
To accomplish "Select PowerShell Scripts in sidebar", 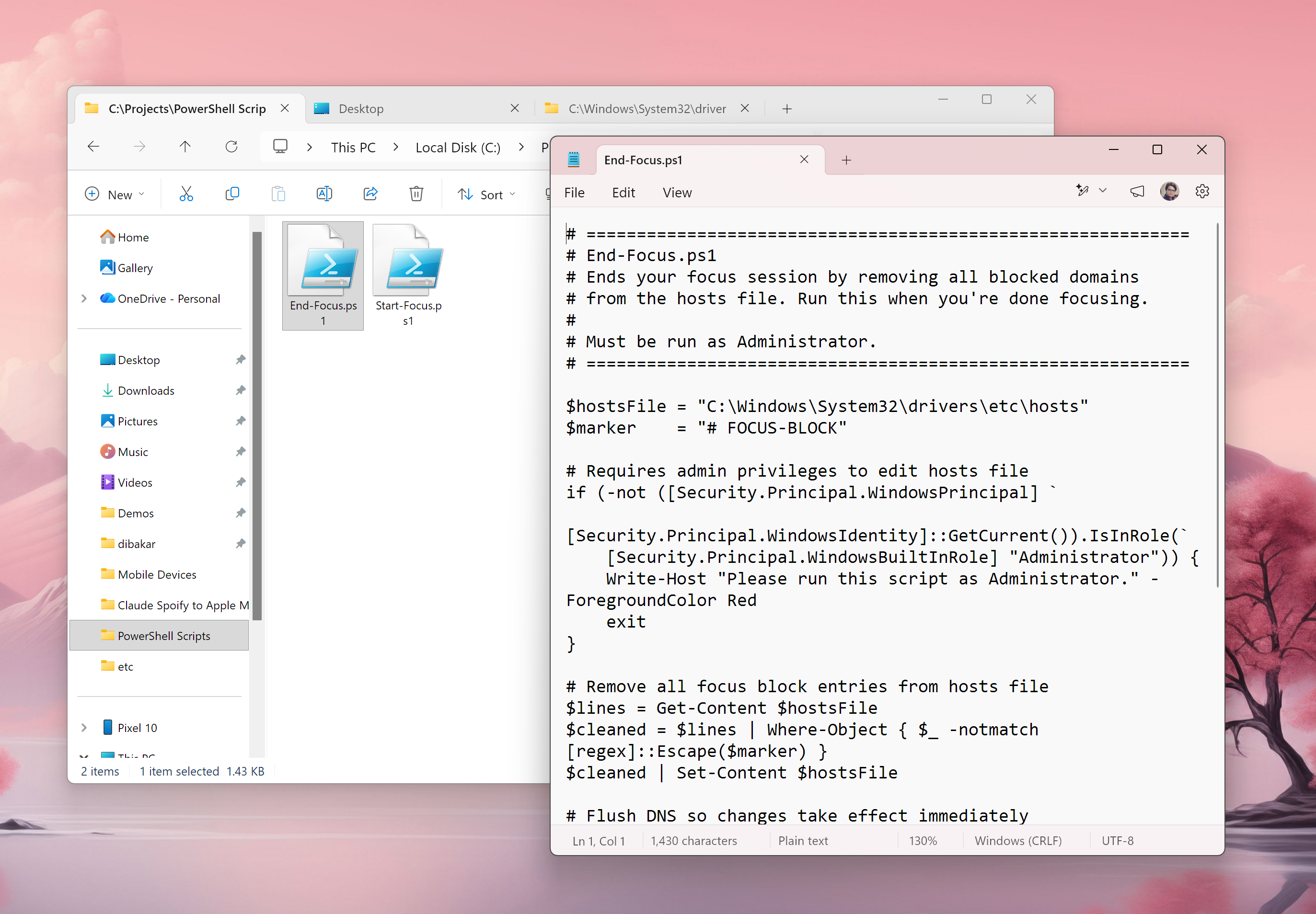I will coord(159,636).
